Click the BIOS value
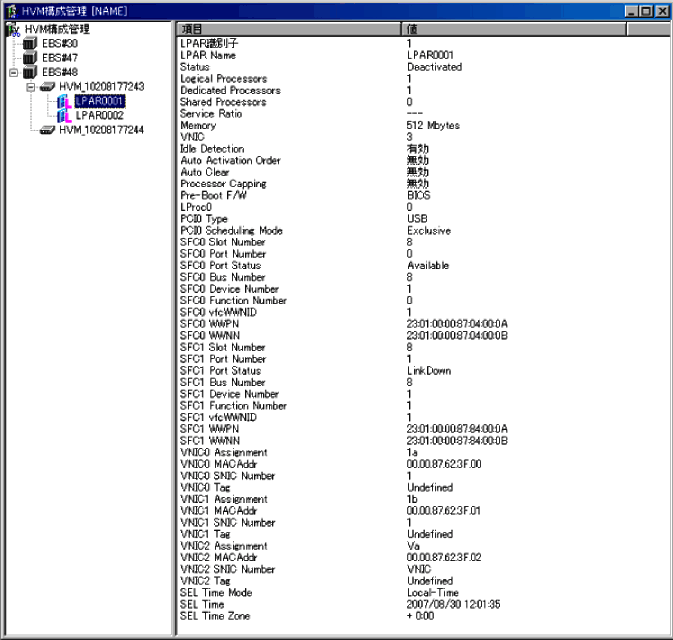The width and height of the screenshot is (673, 640). click(x=418, y=196)
